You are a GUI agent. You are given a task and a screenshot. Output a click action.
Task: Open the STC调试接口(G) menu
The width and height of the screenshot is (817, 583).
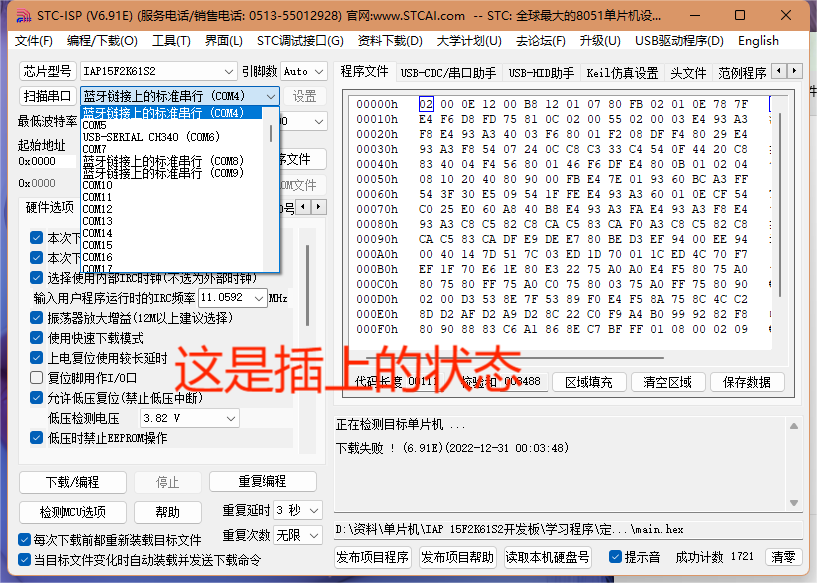click(x=300, y=41)
